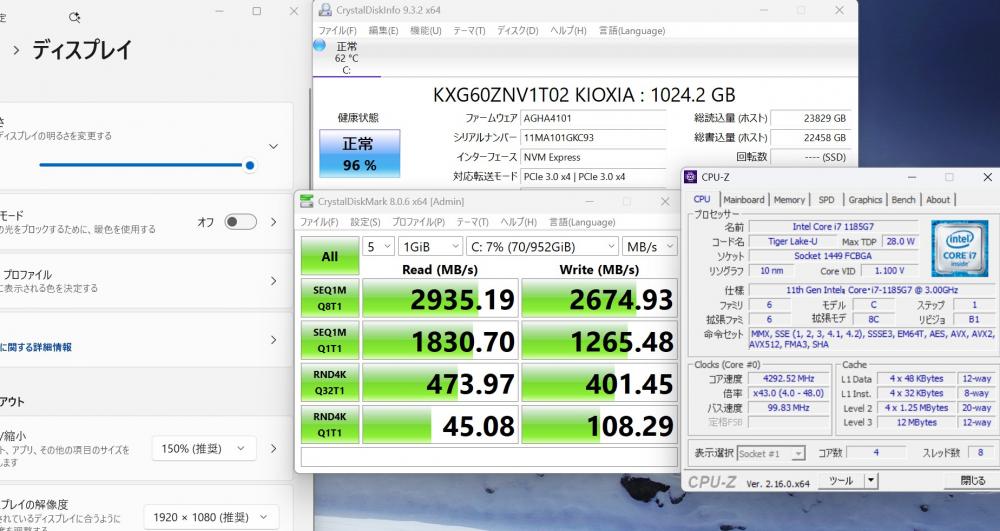
Task: Open the C: drive selection dropdown
Action: 542,247
